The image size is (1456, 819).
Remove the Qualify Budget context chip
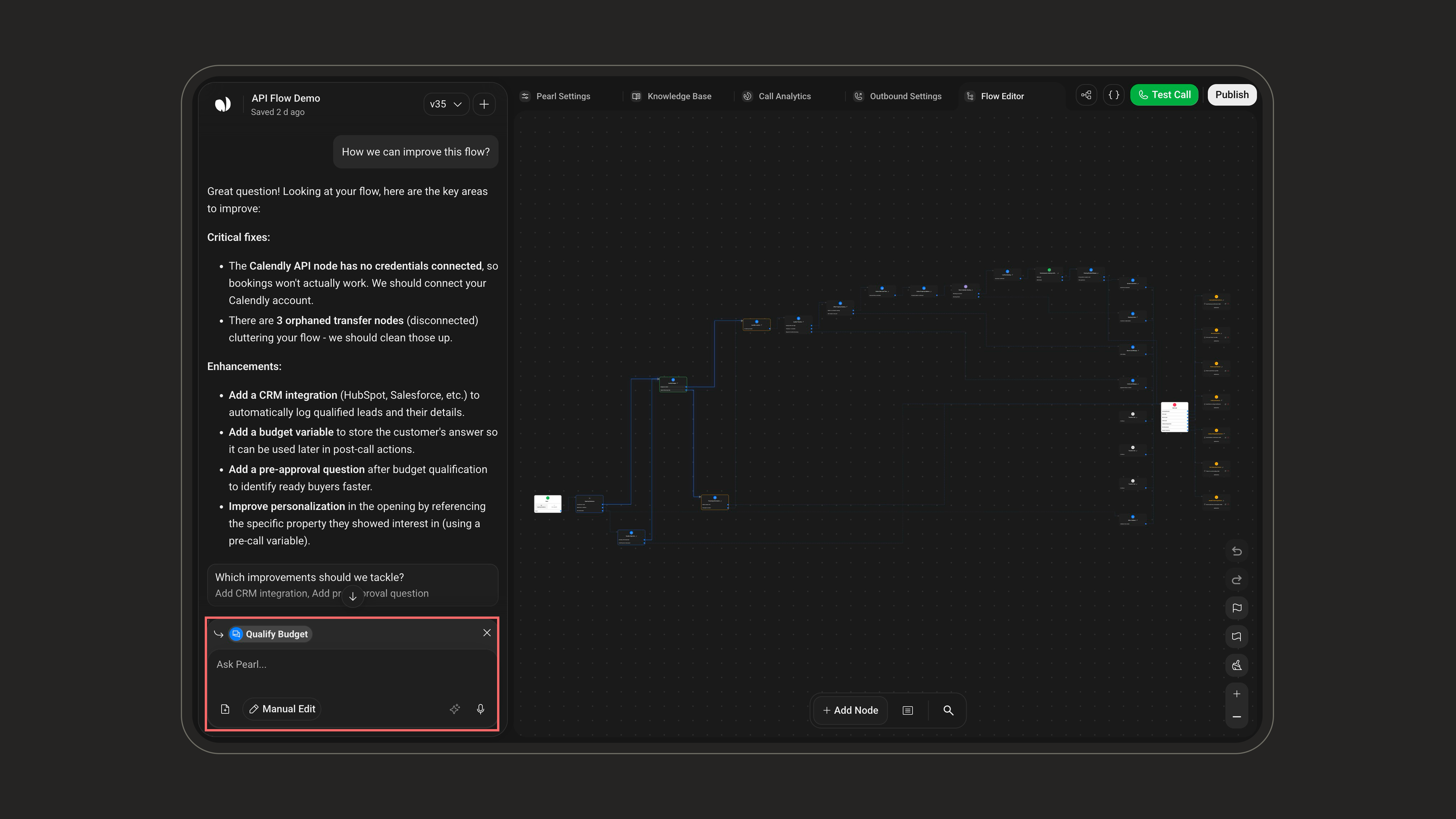tap(487, 632)
